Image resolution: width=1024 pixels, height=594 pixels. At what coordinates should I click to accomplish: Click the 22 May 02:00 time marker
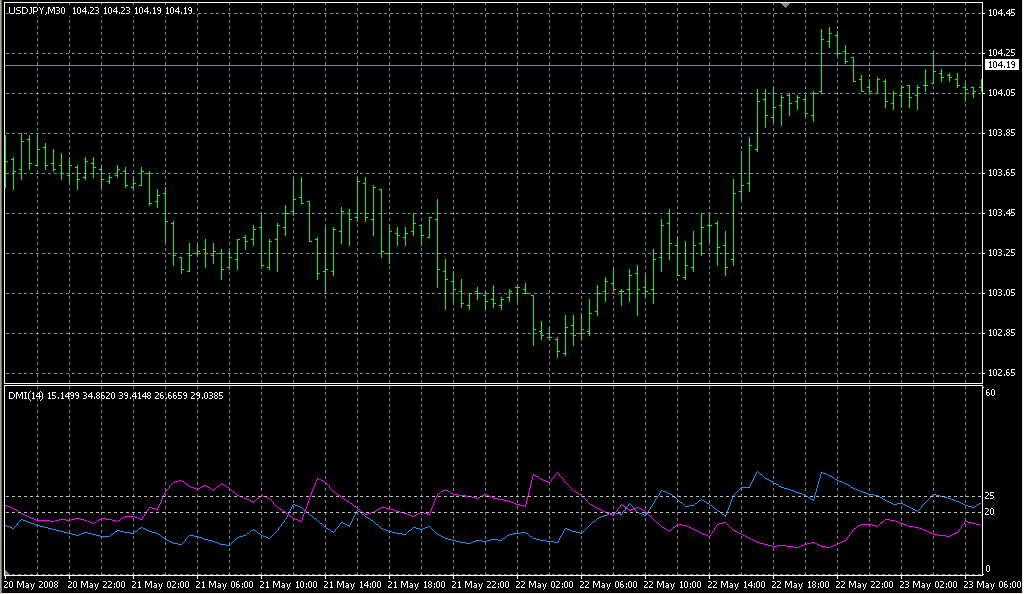click(x=545, y=584)
